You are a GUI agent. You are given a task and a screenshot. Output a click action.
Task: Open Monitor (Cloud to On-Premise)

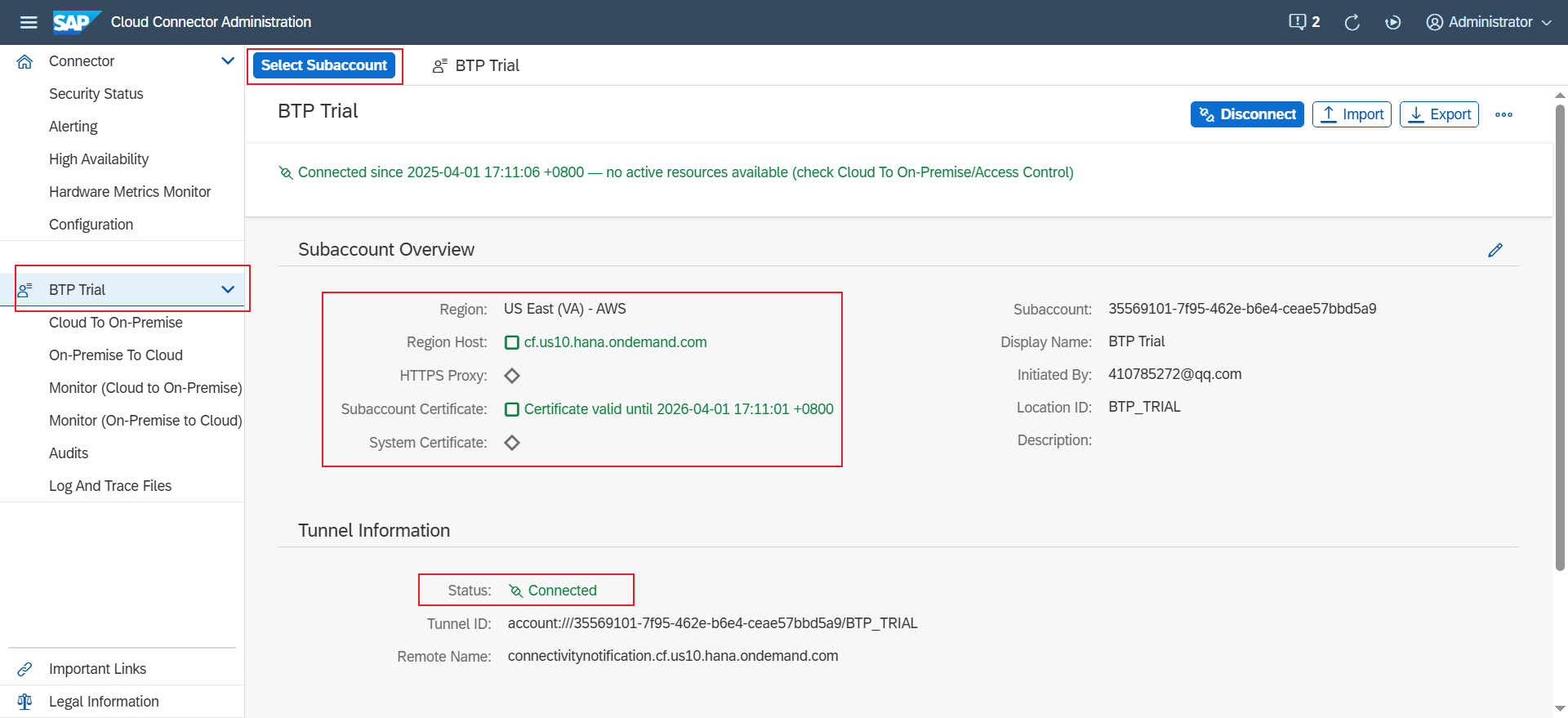[x=145, y=388]
